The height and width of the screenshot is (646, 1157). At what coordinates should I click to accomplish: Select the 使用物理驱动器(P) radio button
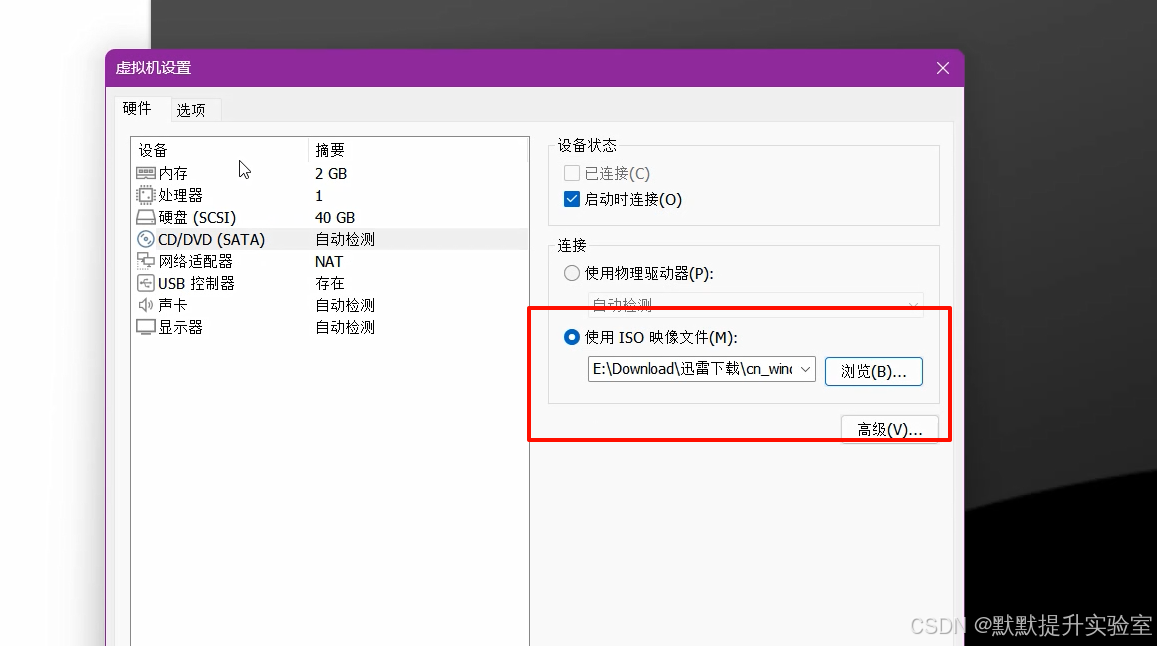(571, 272)
